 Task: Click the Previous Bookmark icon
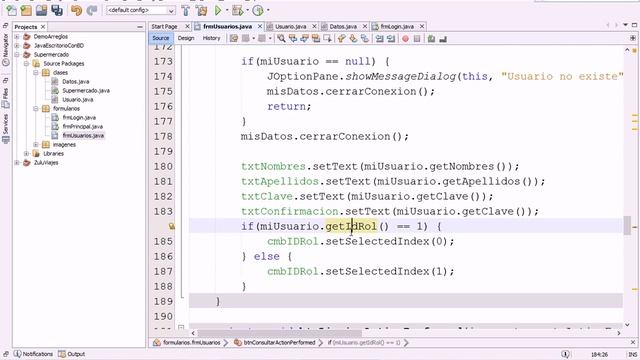[x=342, y=38]
